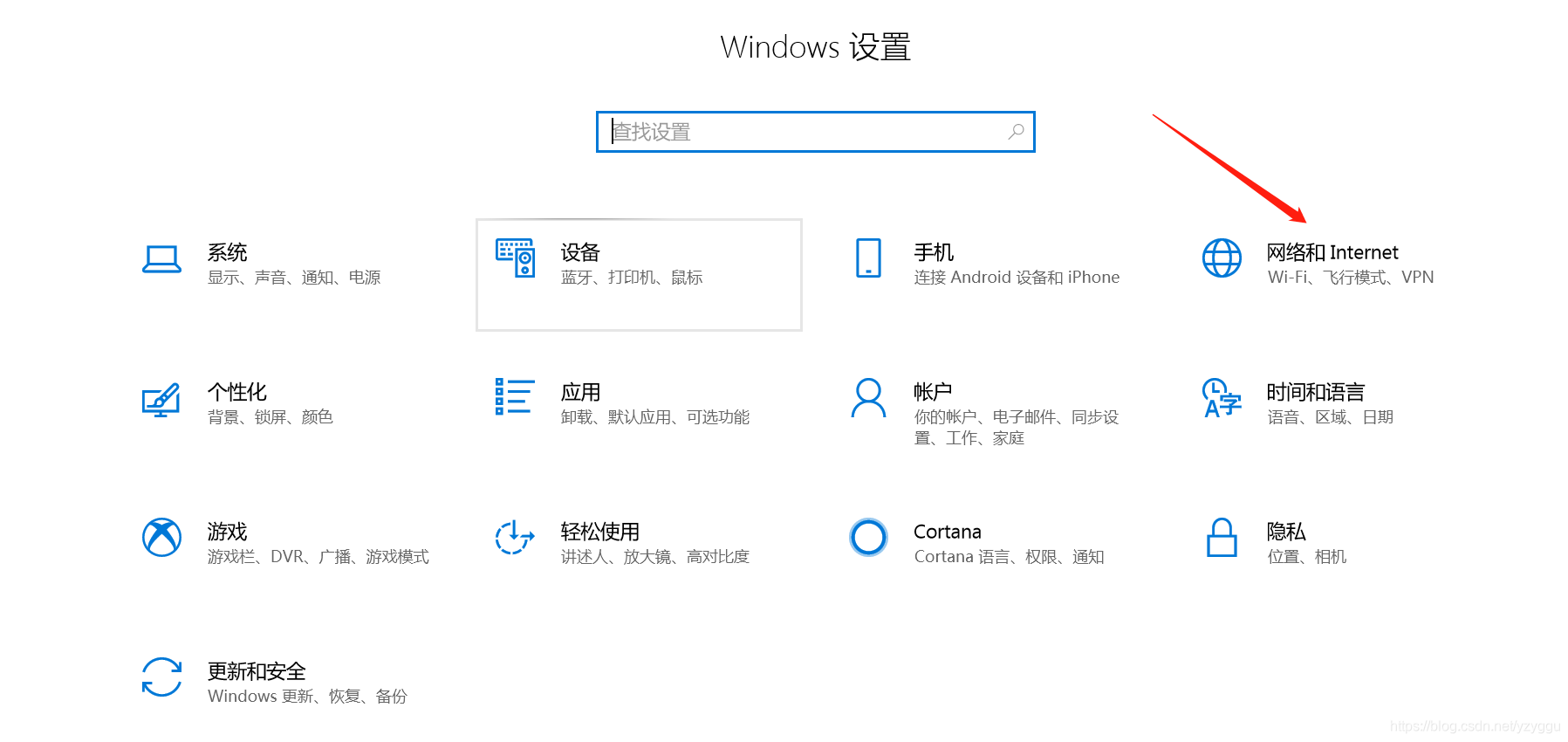Viewport: 1568px width, 742px height.
Task: Choose the 时间和语言 category label
Action: pos(1316,392)
